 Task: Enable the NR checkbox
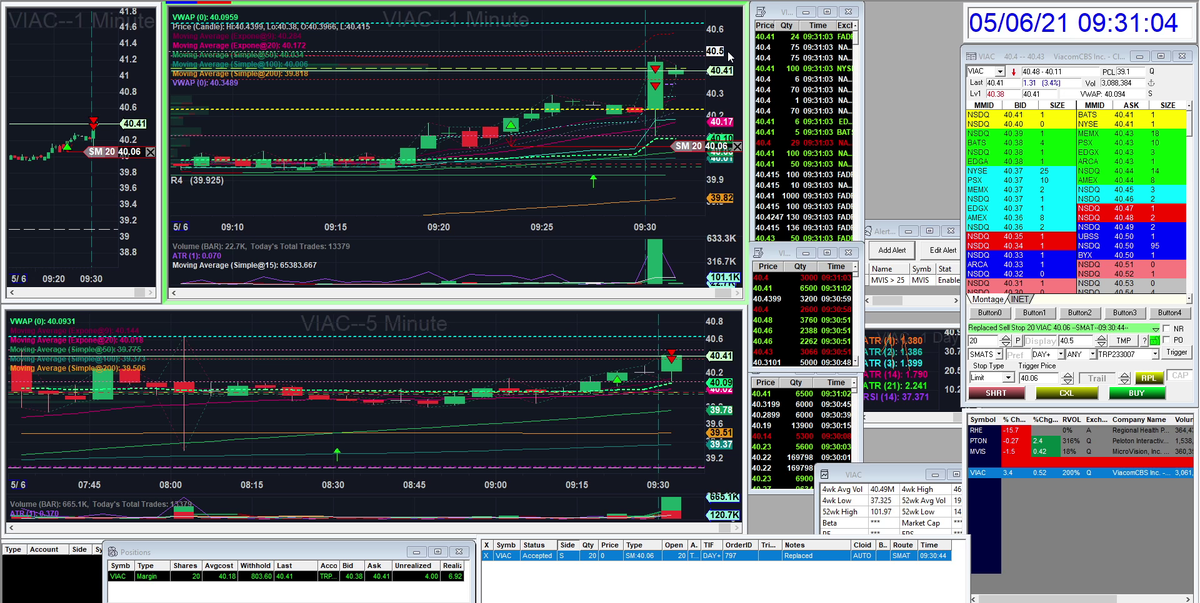pyautogui.click(x=1166, y=328)
